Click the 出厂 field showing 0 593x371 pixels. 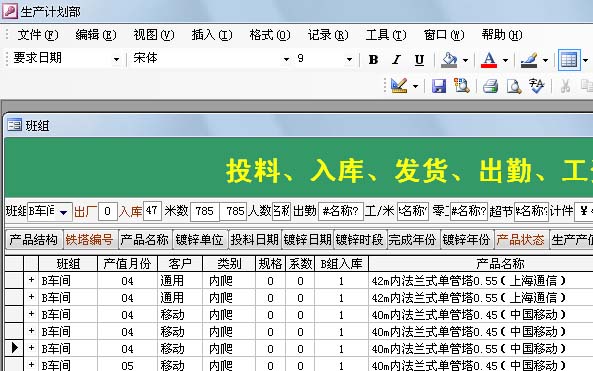coord(107,211)
